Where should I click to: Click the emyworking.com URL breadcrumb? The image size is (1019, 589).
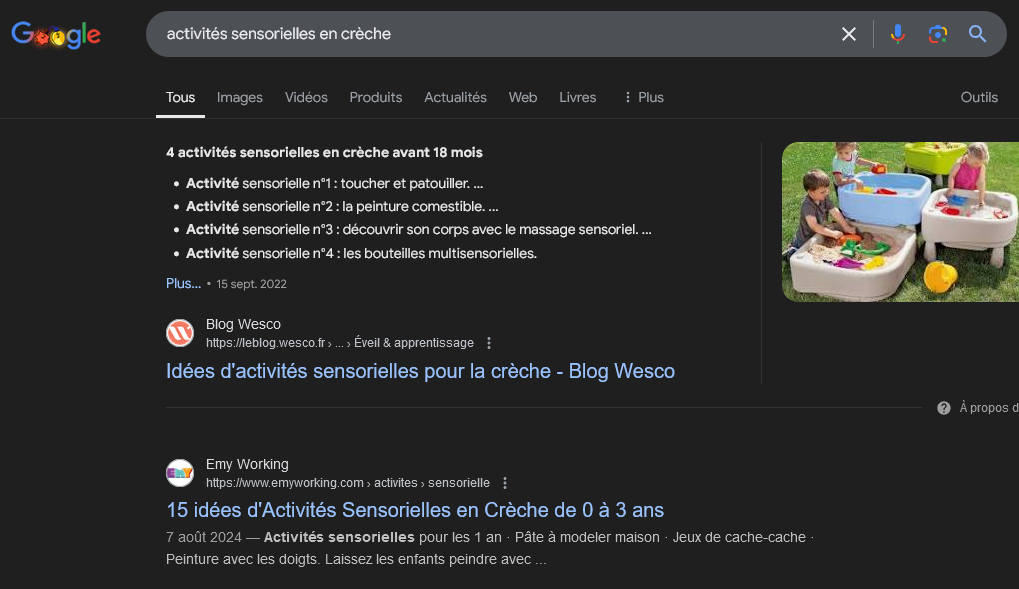click(348, 483)
